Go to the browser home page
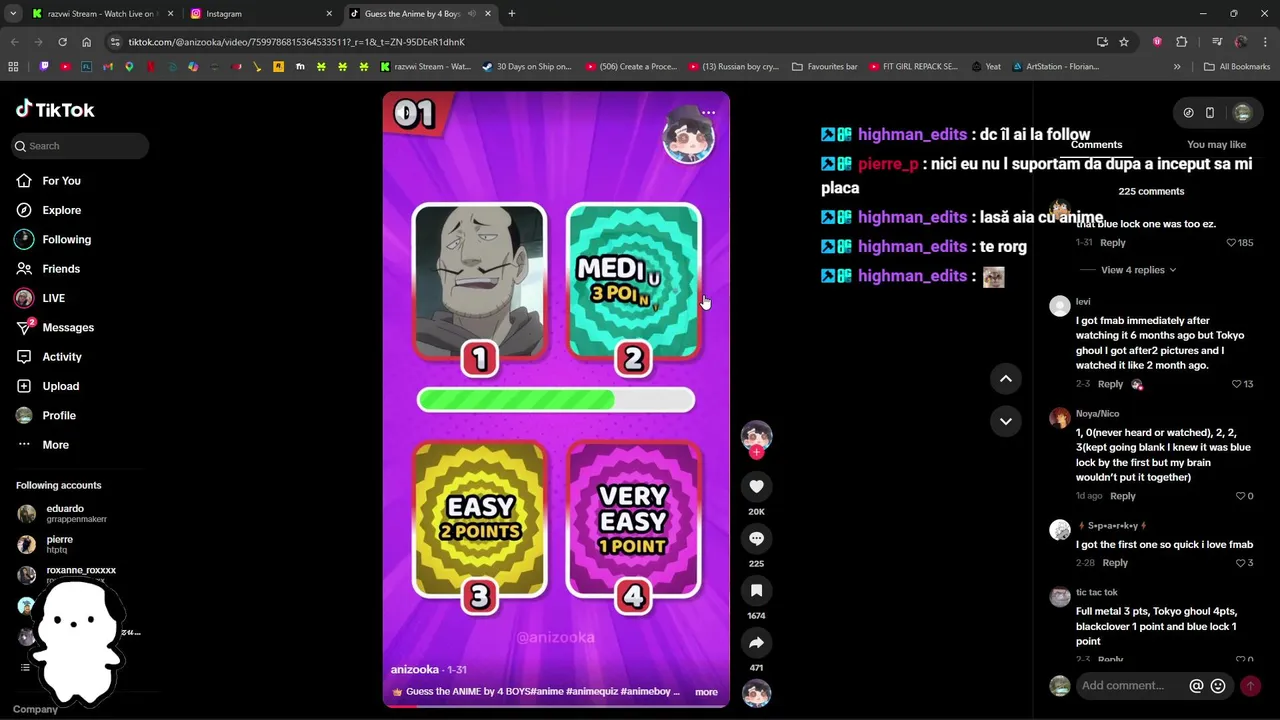1280x720 pixels. click(x=86, y=42)
